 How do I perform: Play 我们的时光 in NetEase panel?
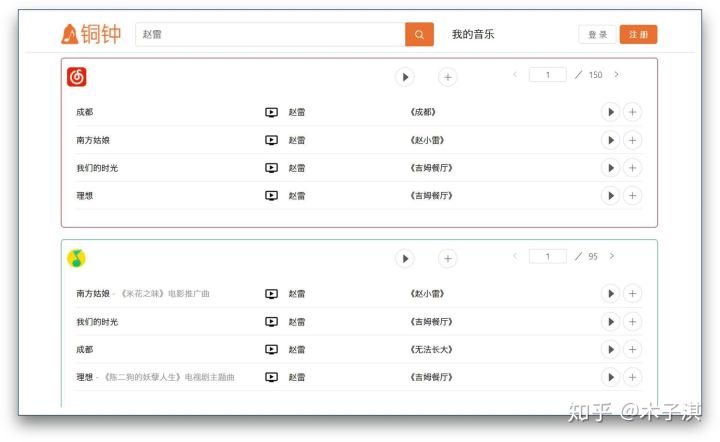click(x=611, y=168)
